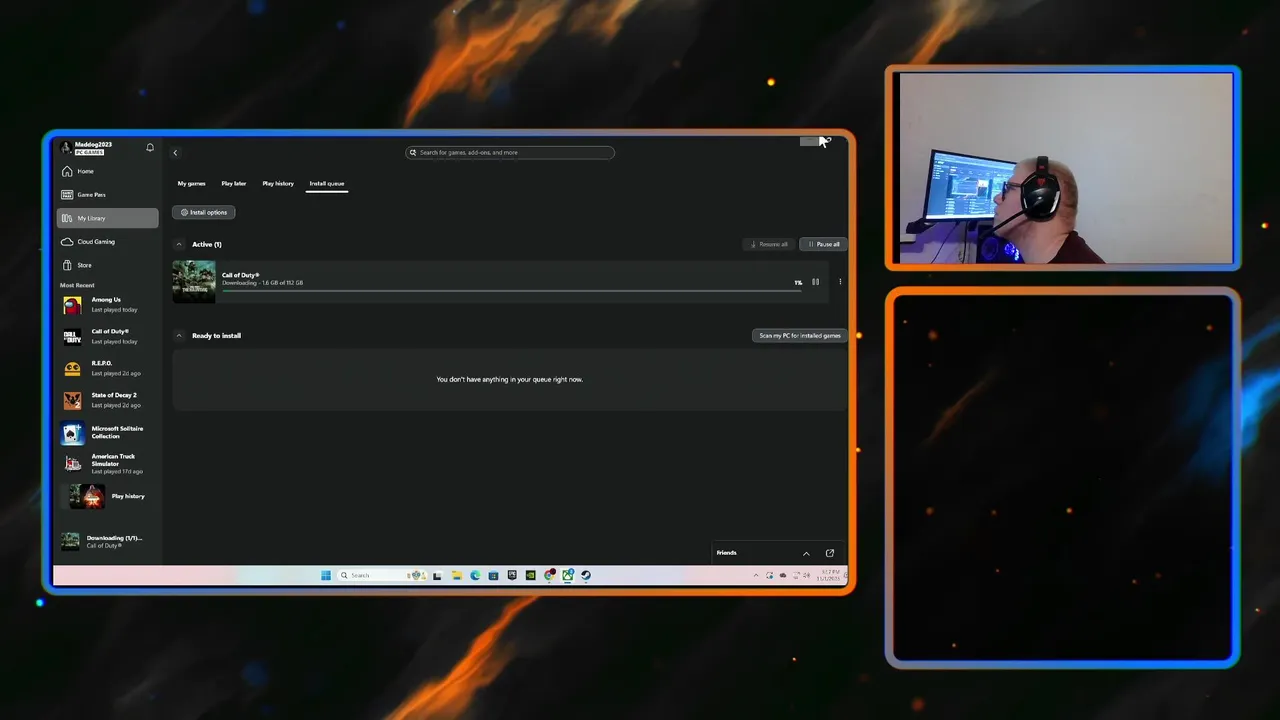The width and height of the screenshot is (1280, 720).
Task: Open Microsoft Edge from the taskbar
Action: coord(475,575)
